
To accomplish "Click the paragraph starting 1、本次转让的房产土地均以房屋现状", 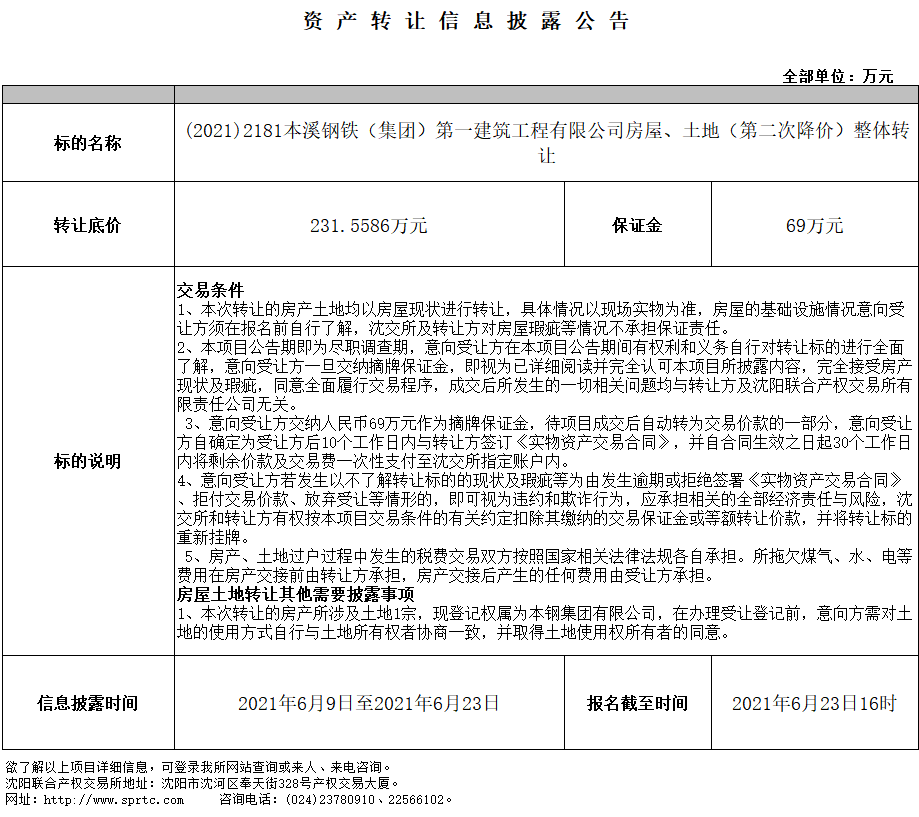I will tap(540, 318).
